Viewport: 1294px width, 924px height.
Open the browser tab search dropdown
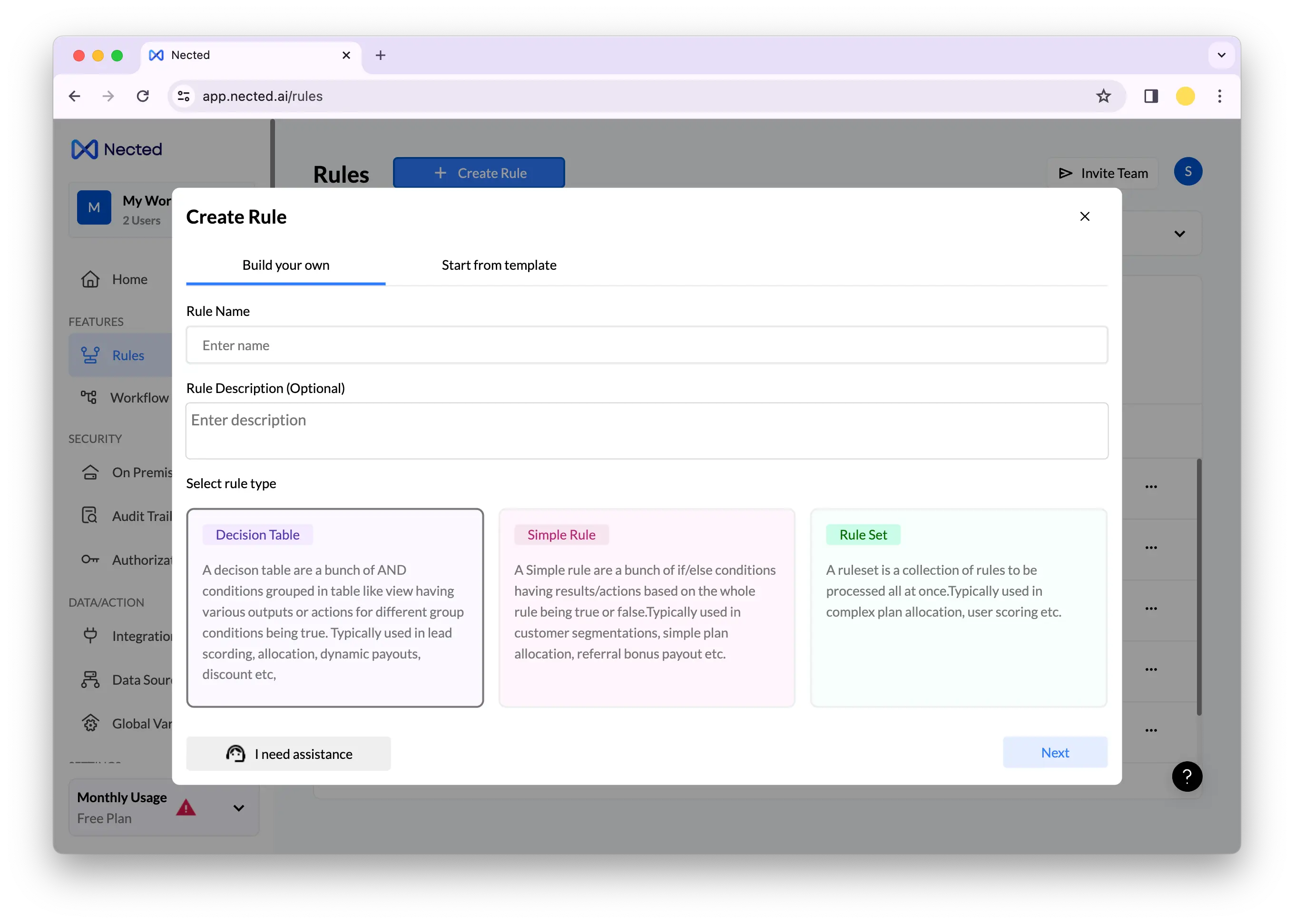[x=1221, y=55]
